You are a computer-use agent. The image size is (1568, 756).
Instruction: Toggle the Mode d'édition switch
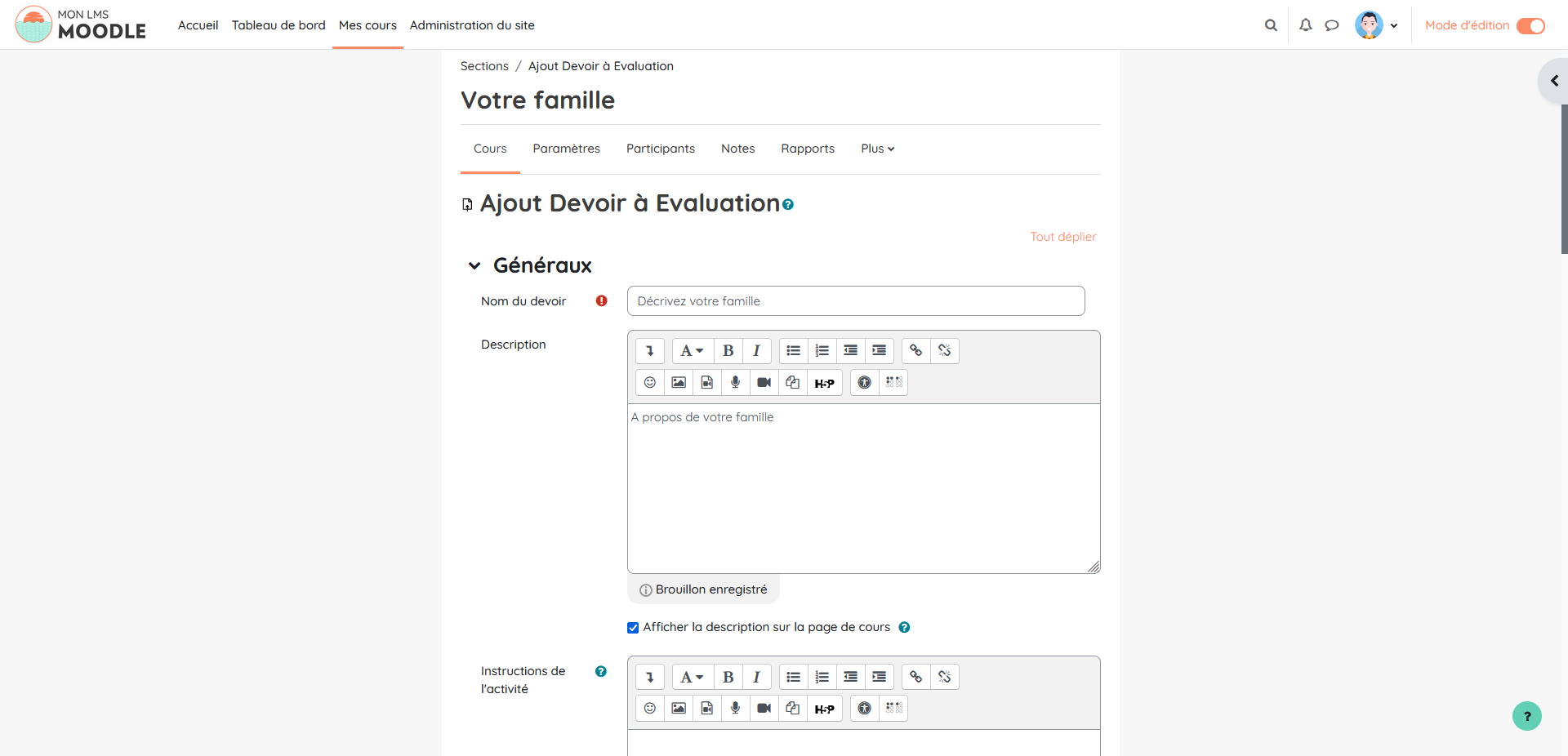click(1530, 26)
